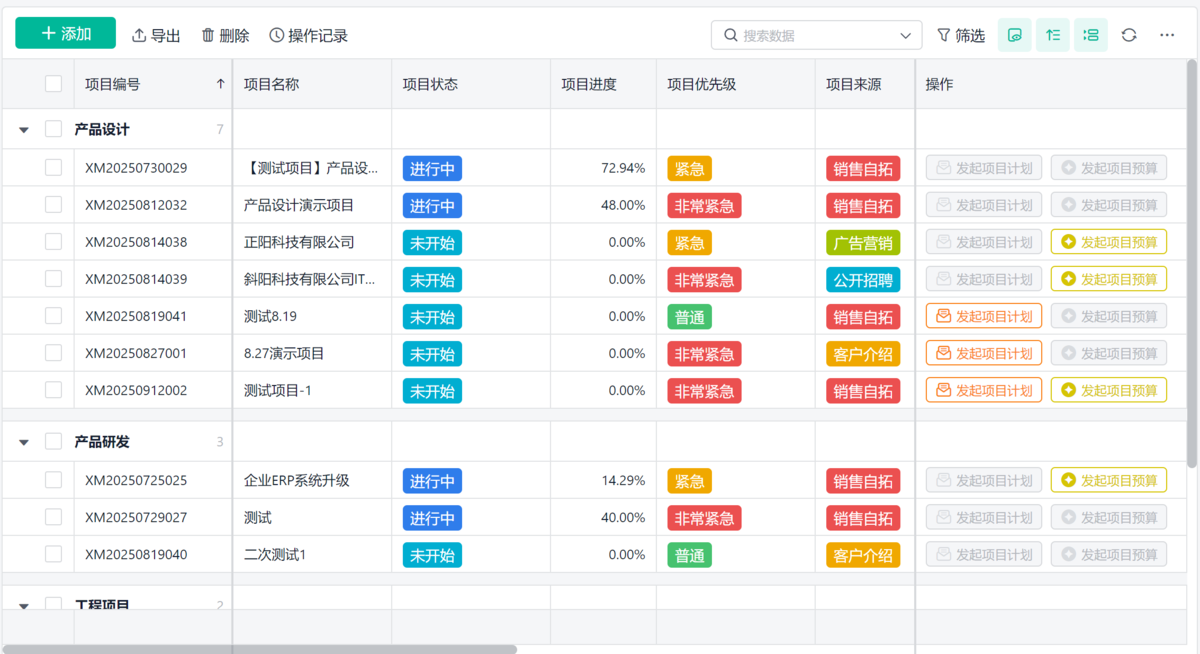Image resolution: width=1200 pixels, height=654 pixels.
Task: Click the 添加 add button
Action: (66, 34)
